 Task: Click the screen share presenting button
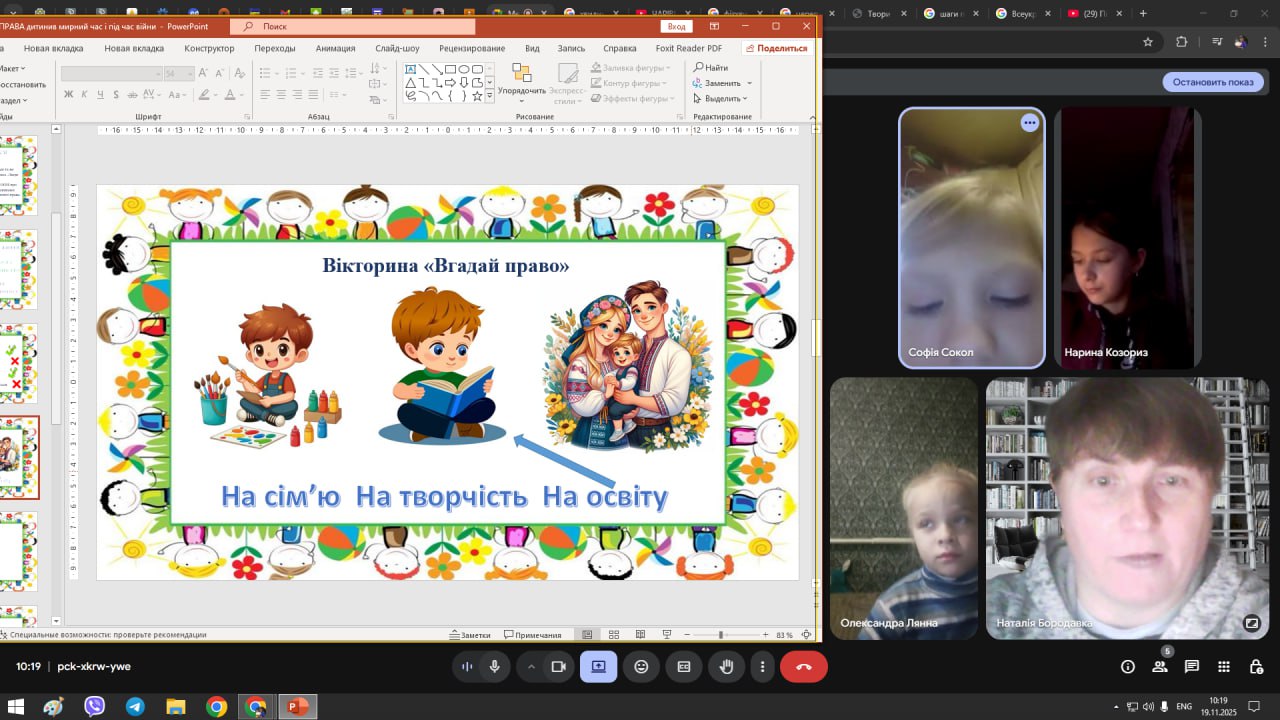point(598,667)
